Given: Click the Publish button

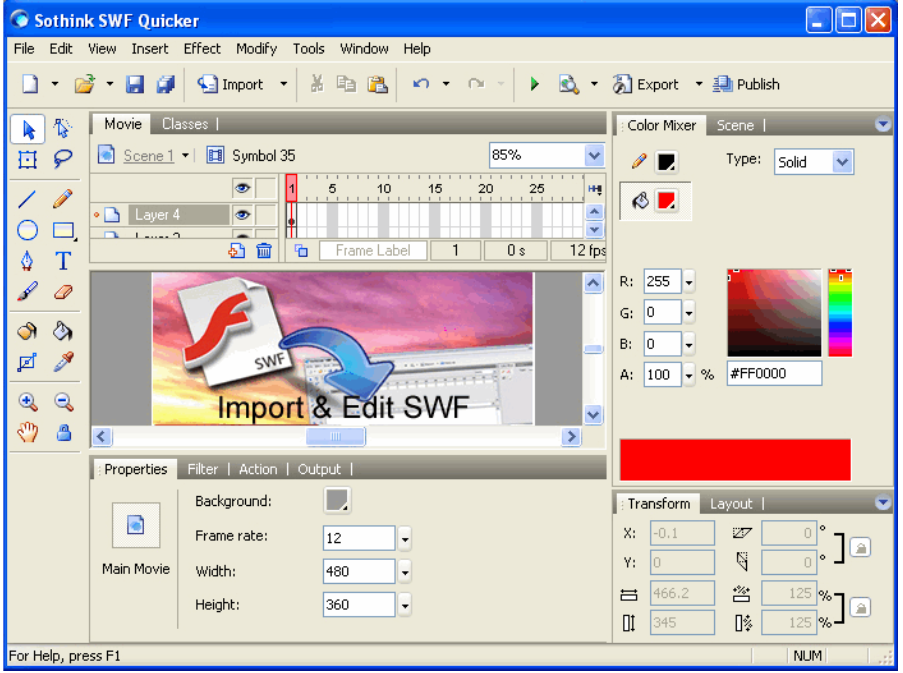Looking at the screenshot, I should click(x=746, y=84).
